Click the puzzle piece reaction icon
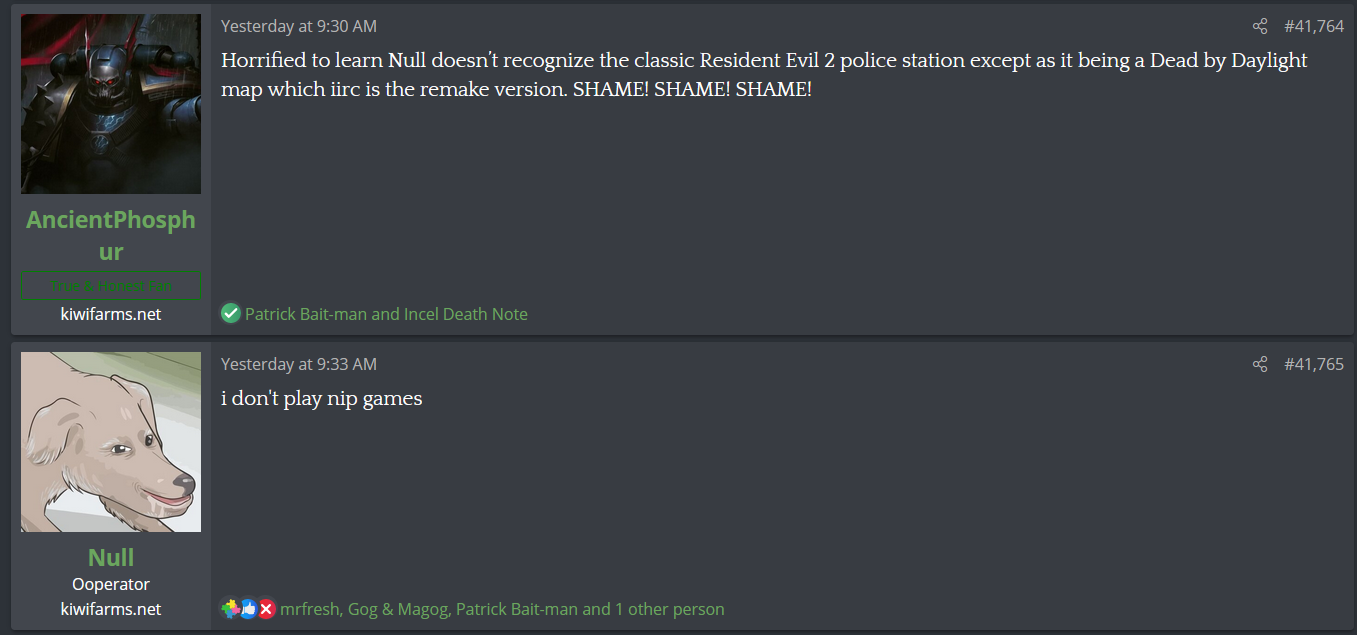Image resolution: width=1357 pixels, height=635 pixels. click(231, 608)
